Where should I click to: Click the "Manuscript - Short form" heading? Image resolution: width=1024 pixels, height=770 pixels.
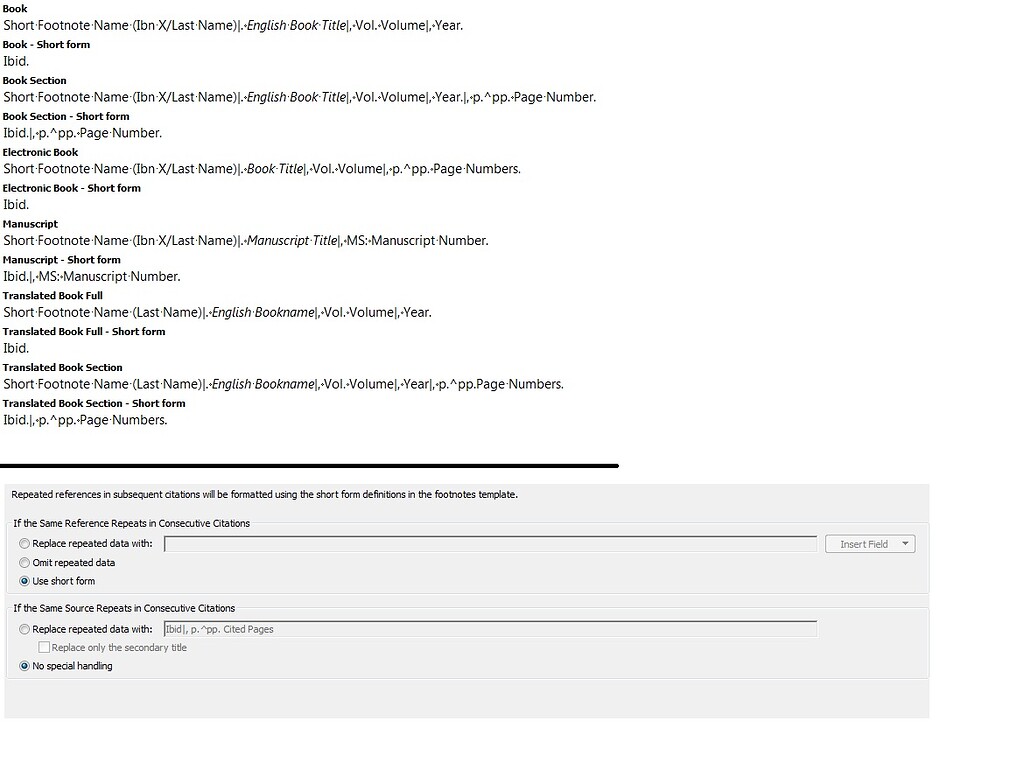pyautogui.click(x=61, y=259)
